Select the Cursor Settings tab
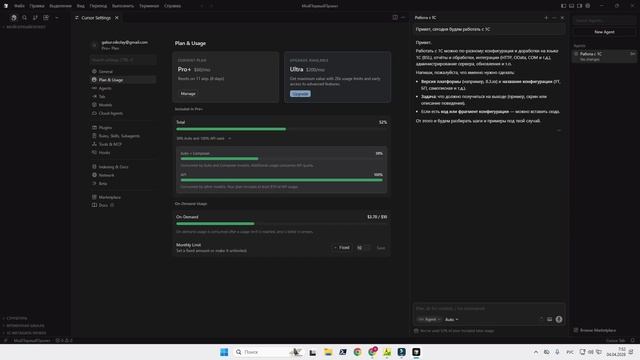 coord(96,18)
